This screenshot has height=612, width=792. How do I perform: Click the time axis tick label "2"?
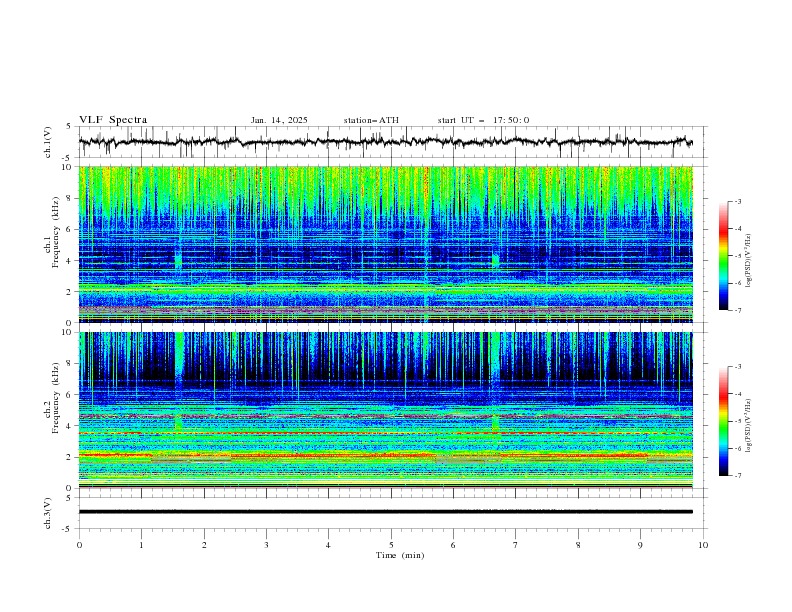(204, 545)
